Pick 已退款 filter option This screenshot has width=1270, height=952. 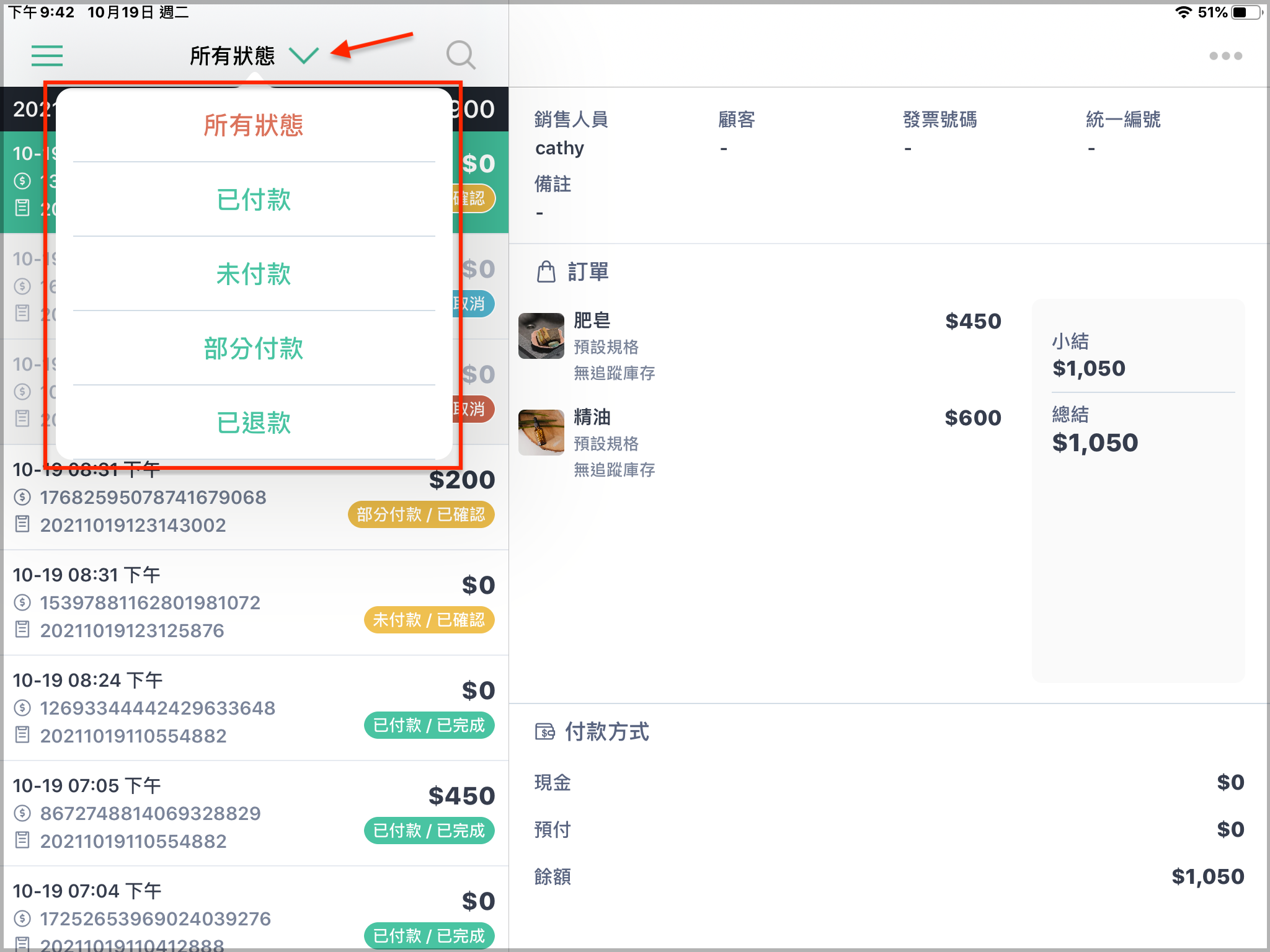point(254,423)
